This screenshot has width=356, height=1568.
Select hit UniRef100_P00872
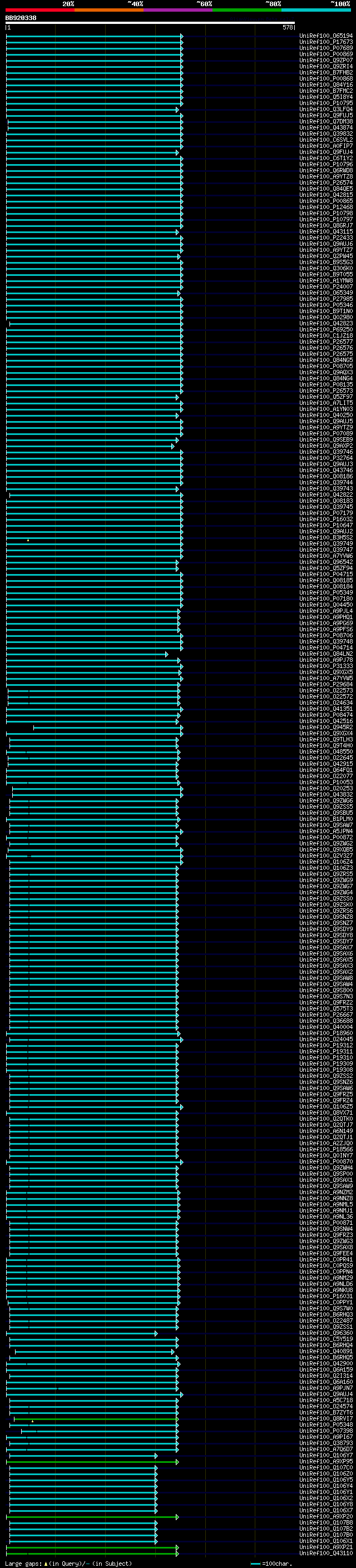(326, 838)
